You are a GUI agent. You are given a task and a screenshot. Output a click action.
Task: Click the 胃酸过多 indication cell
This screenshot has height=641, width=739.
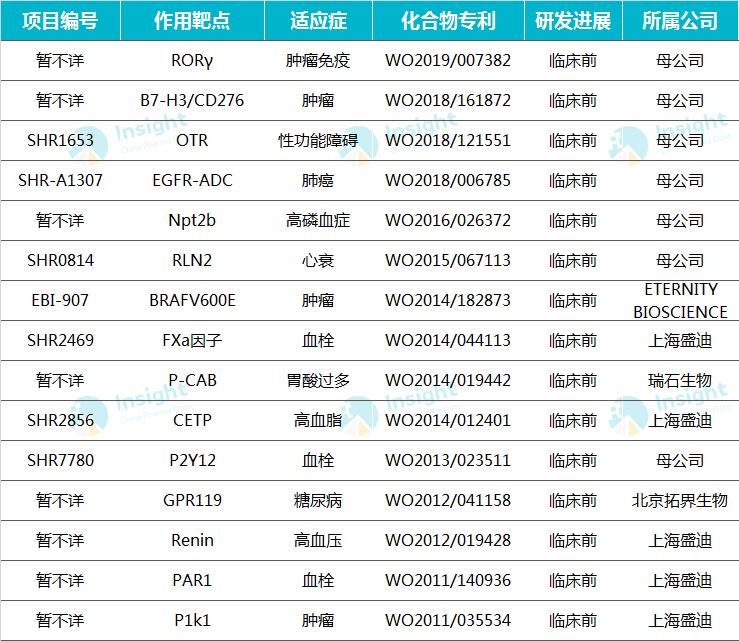(318, 381)
